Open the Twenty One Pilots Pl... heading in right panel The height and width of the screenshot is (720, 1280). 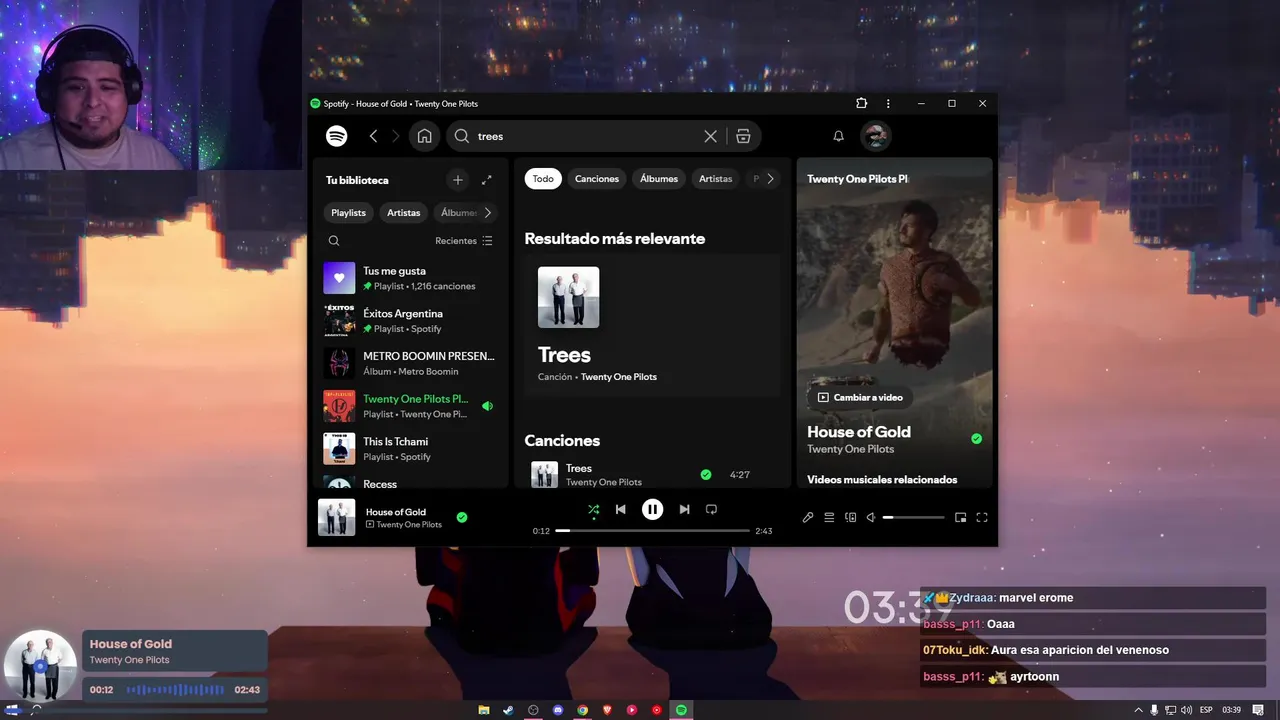(858, 179)
